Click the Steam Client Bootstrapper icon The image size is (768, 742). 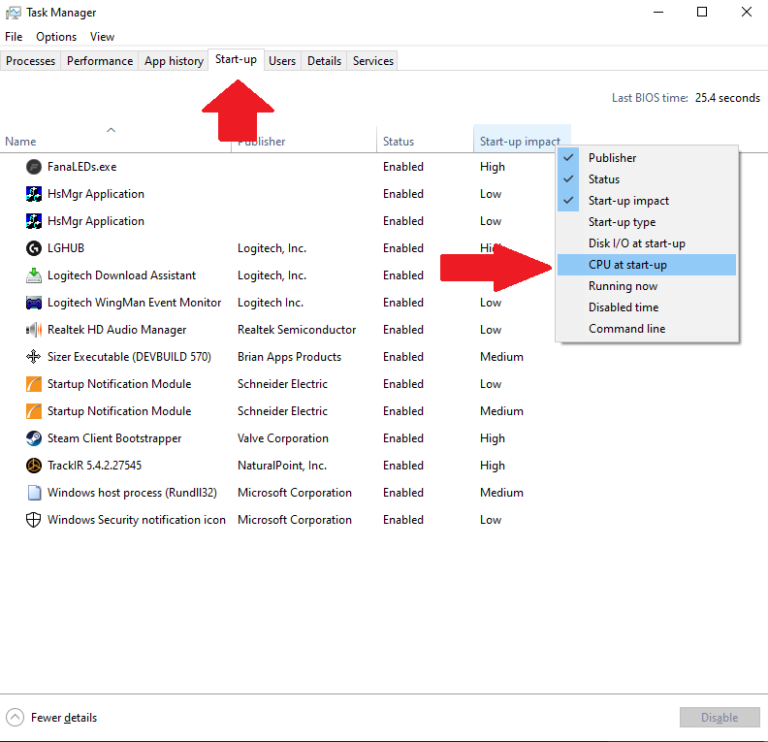(33, 438)
